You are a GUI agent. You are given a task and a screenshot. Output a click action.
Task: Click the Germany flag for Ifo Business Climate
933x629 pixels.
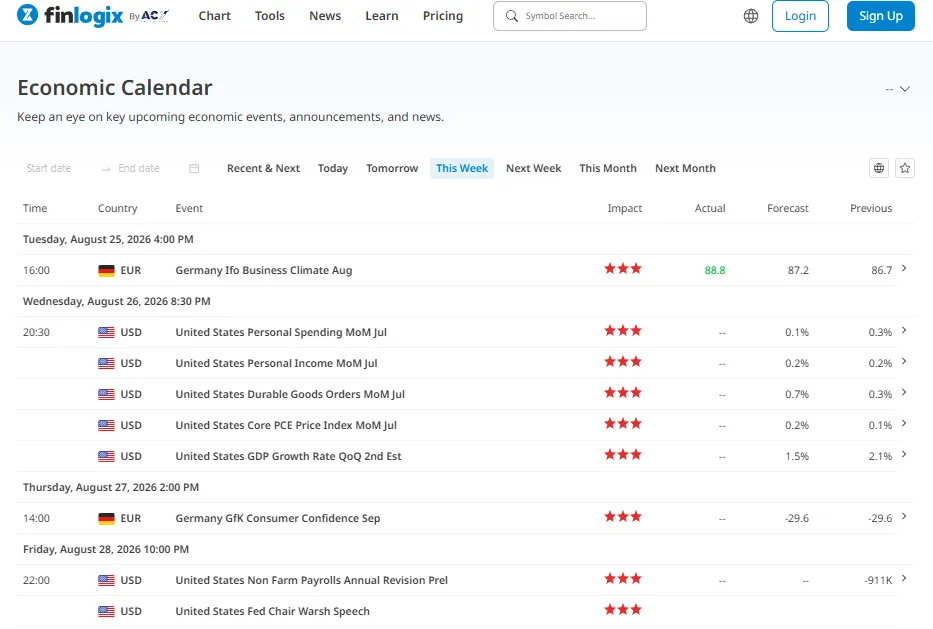click(x=106, y=270)
